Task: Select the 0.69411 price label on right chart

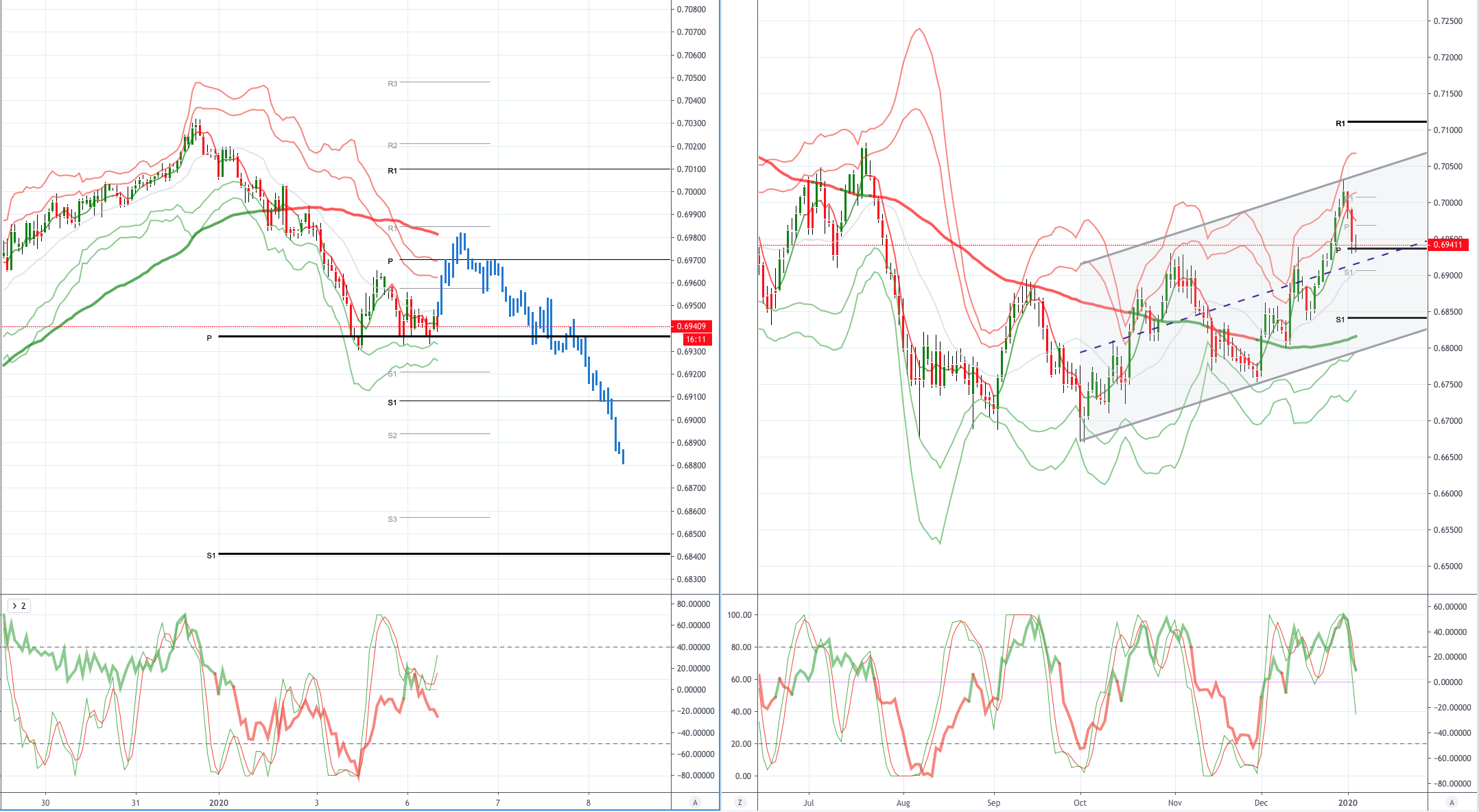Action: 1447,245
